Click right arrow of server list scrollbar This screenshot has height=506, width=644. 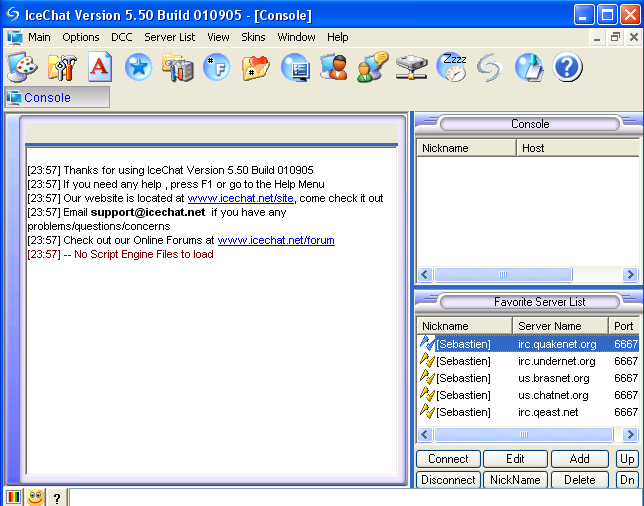tap(630, 434)
